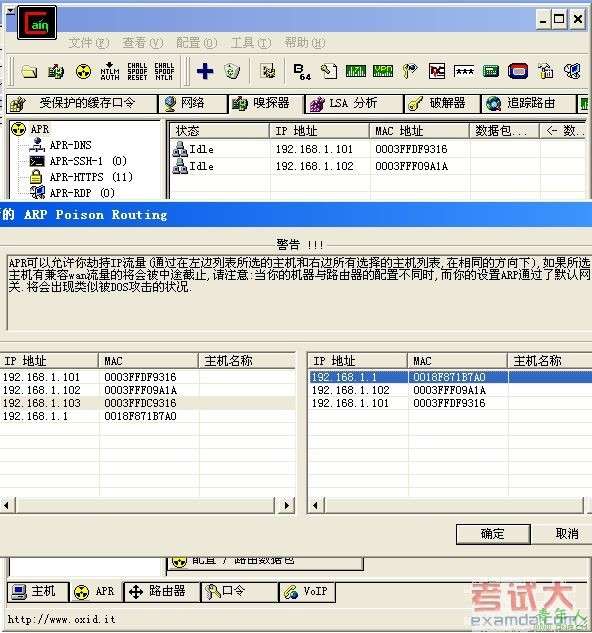Switch to bottom VoIP tab
This screenshot has height=633, width=592.
pyautogui.click(x=307, y=591)
